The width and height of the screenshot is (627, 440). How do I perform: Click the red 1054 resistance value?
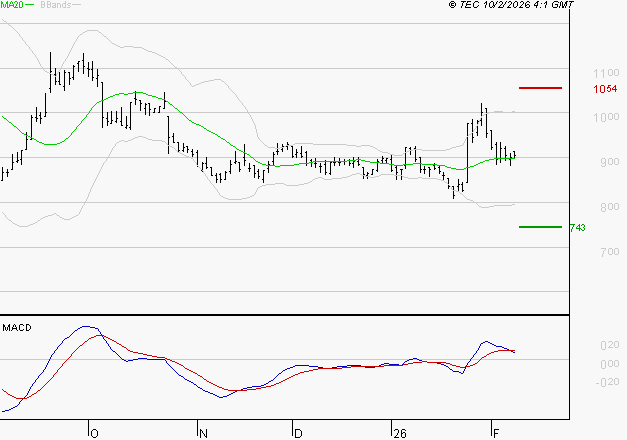click(605, 89)
